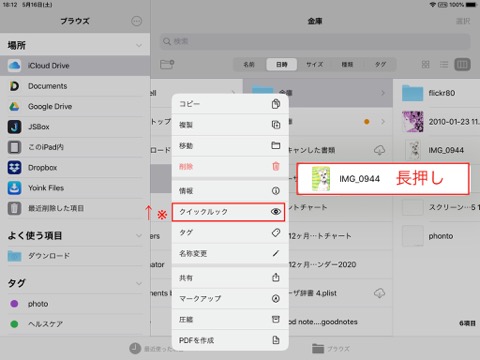Open IMG_0944 sketch thumbnail in column
480x360 pixels.
(413, 150)
